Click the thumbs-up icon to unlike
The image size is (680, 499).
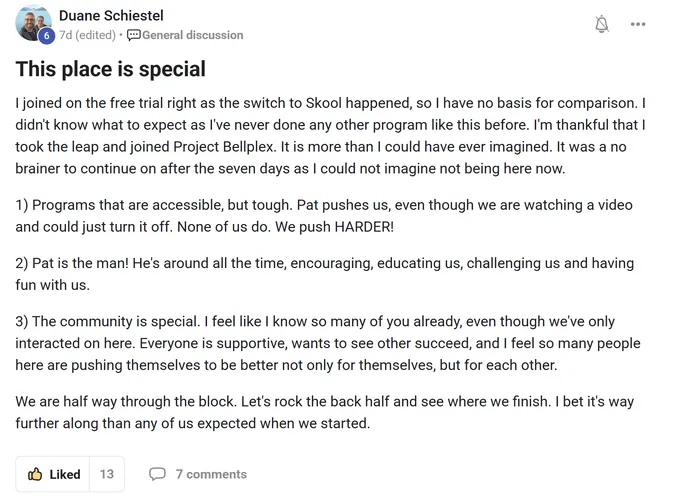[x=36, y=474]
